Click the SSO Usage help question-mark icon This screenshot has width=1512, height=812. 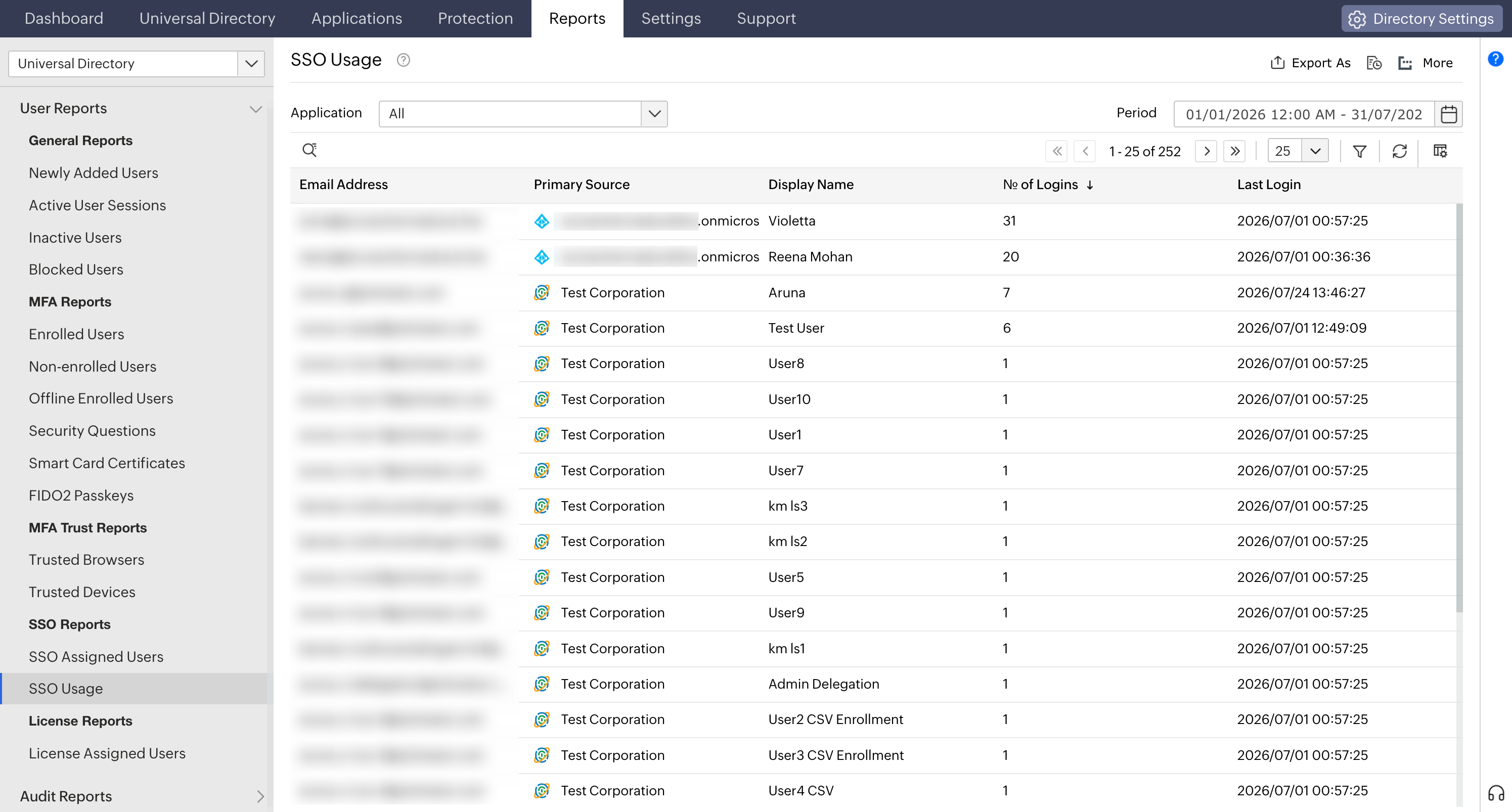click(403, 60)
